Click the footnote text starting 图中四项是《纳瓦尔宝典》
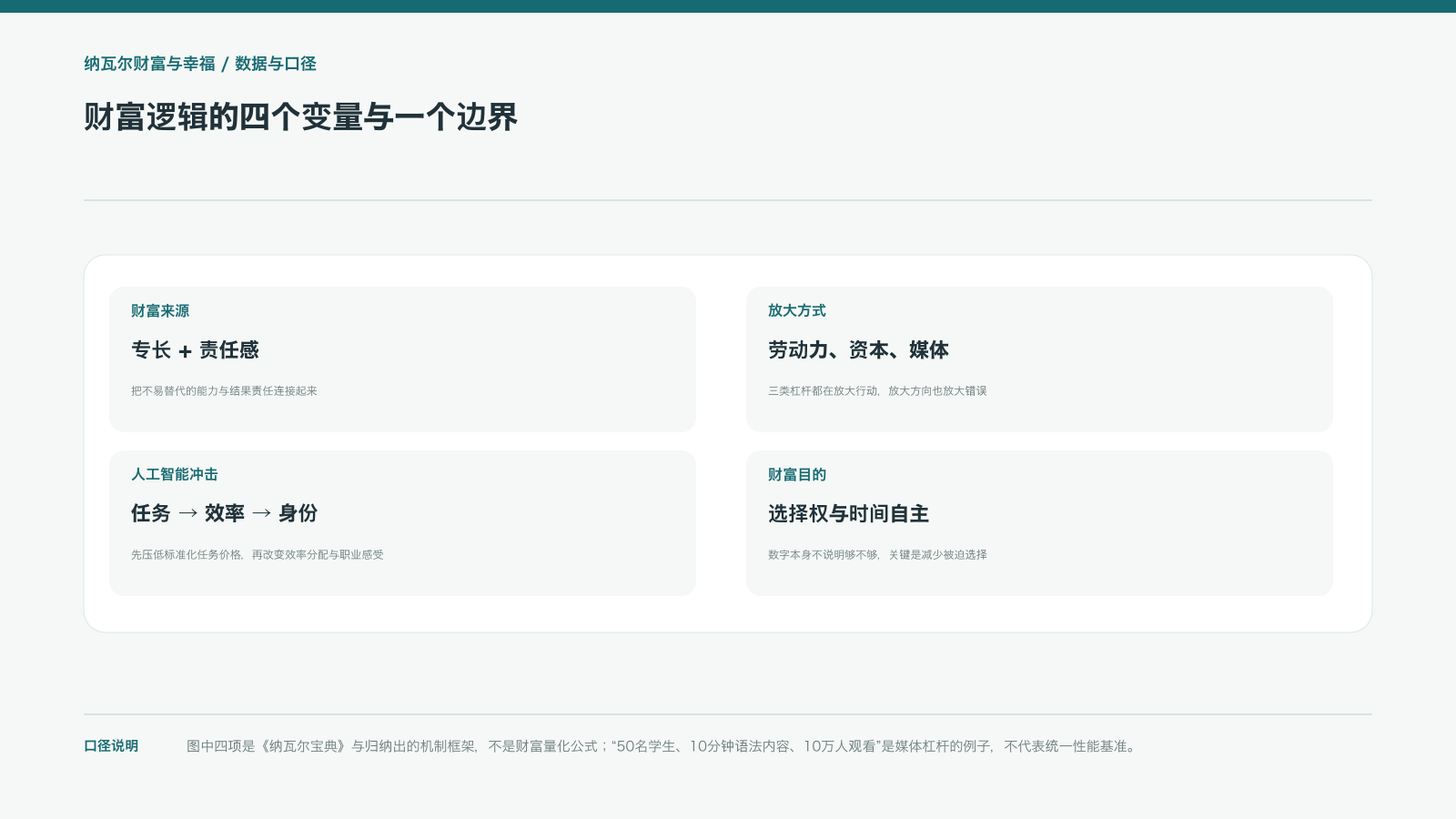Image resolution: width=1456 pixels, height=819 pixels. tap(662, 746)
